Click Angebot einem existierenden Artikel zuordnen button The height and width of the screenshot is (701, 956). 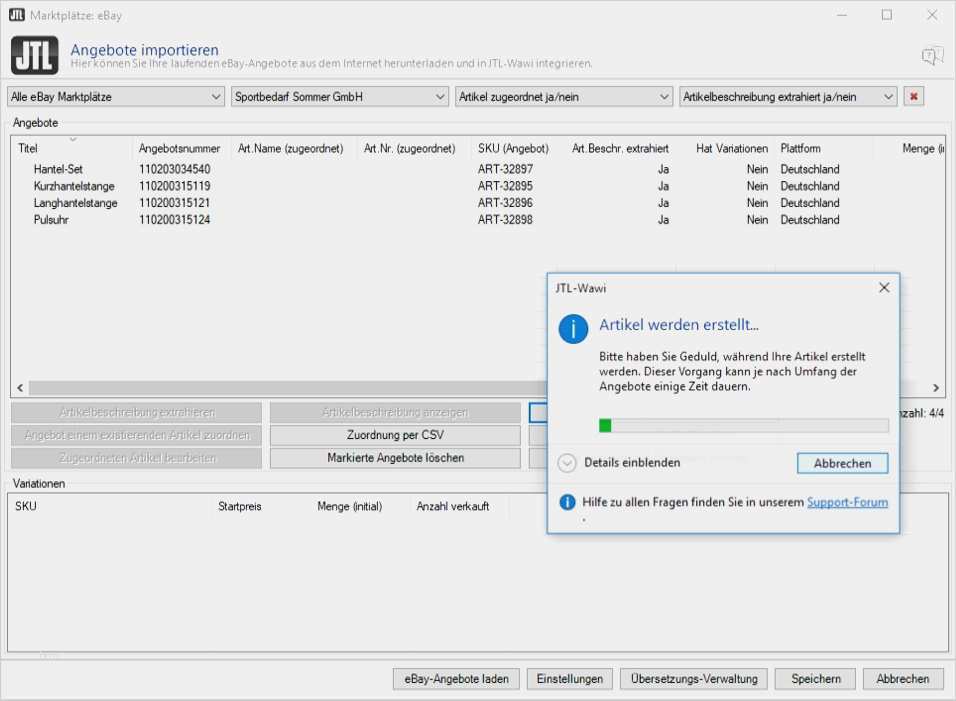(x=137, y=435)
